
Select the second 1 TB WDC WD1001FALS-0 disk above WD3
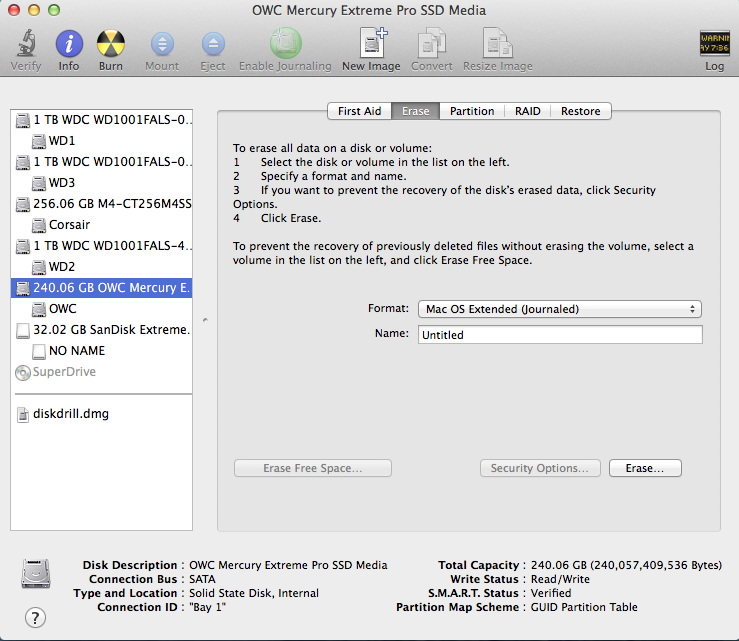coord(101,162)
